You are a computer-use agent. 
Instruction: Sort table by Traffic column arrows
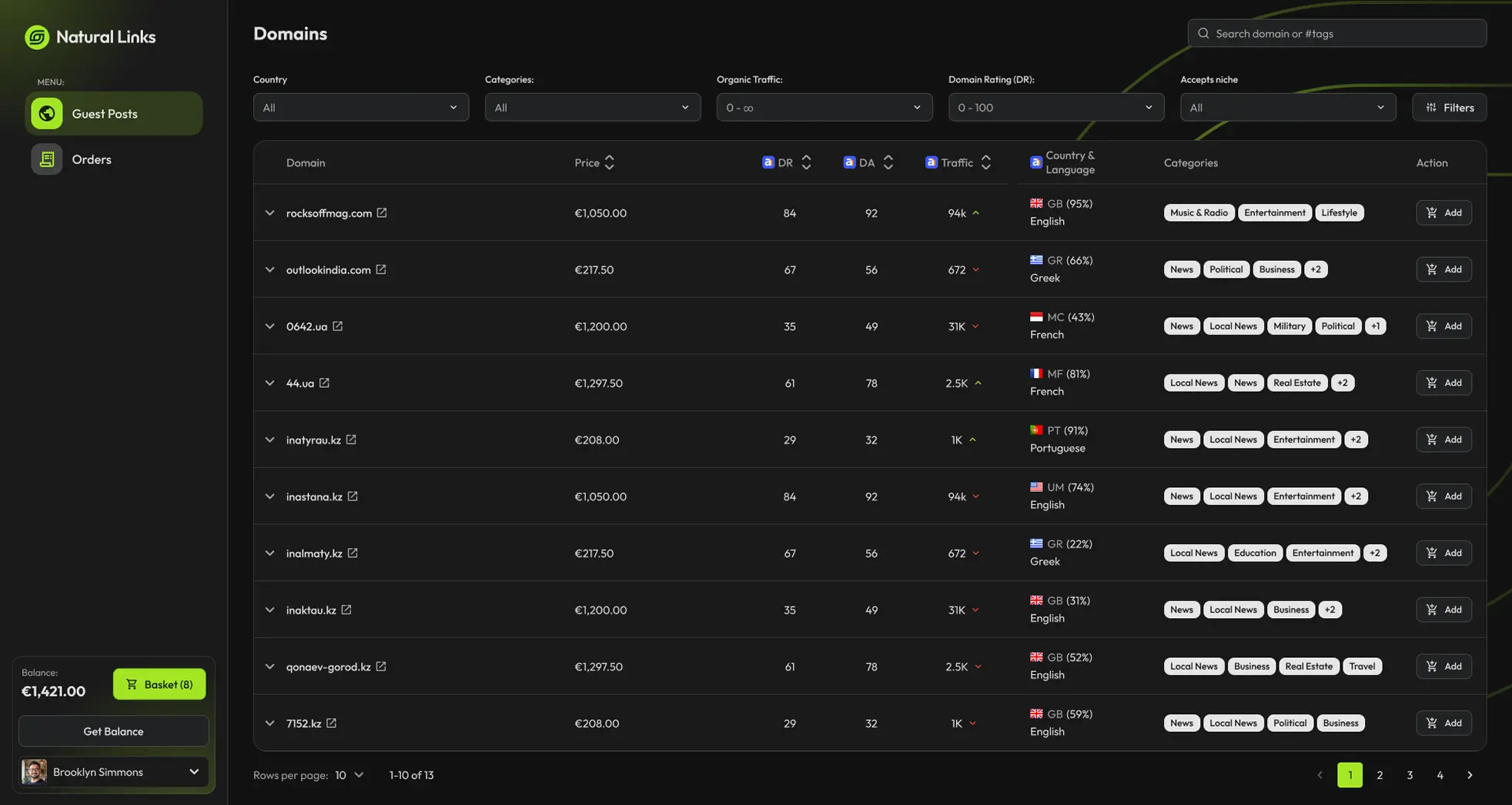coord(985,162)
